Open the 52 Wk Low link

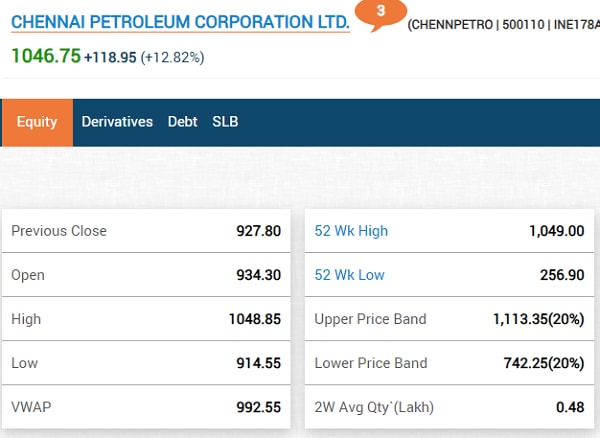tap(349, 275)
